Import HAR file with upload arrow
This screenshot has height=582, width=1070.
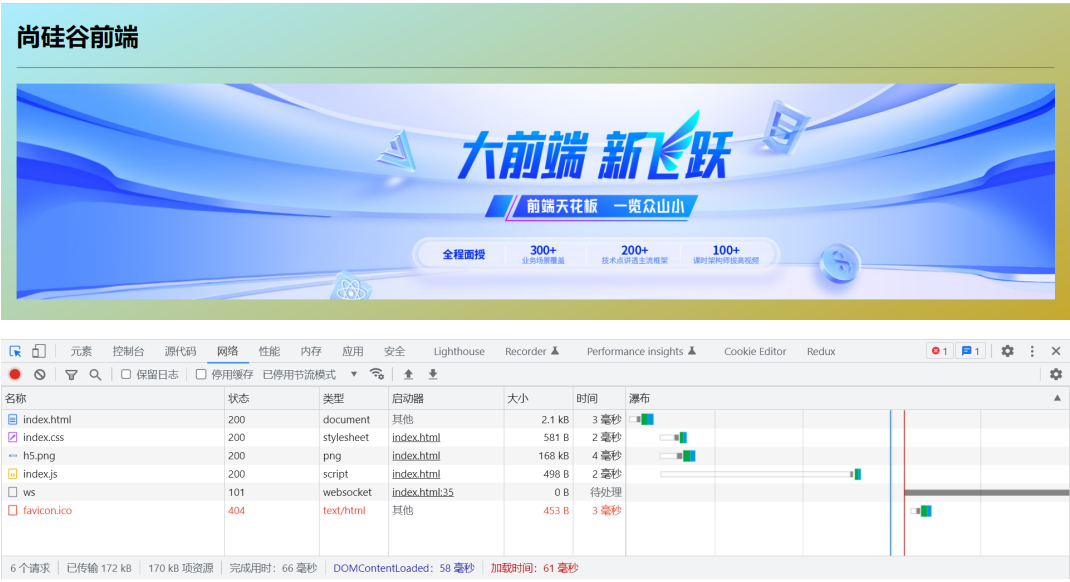[408, 374]
